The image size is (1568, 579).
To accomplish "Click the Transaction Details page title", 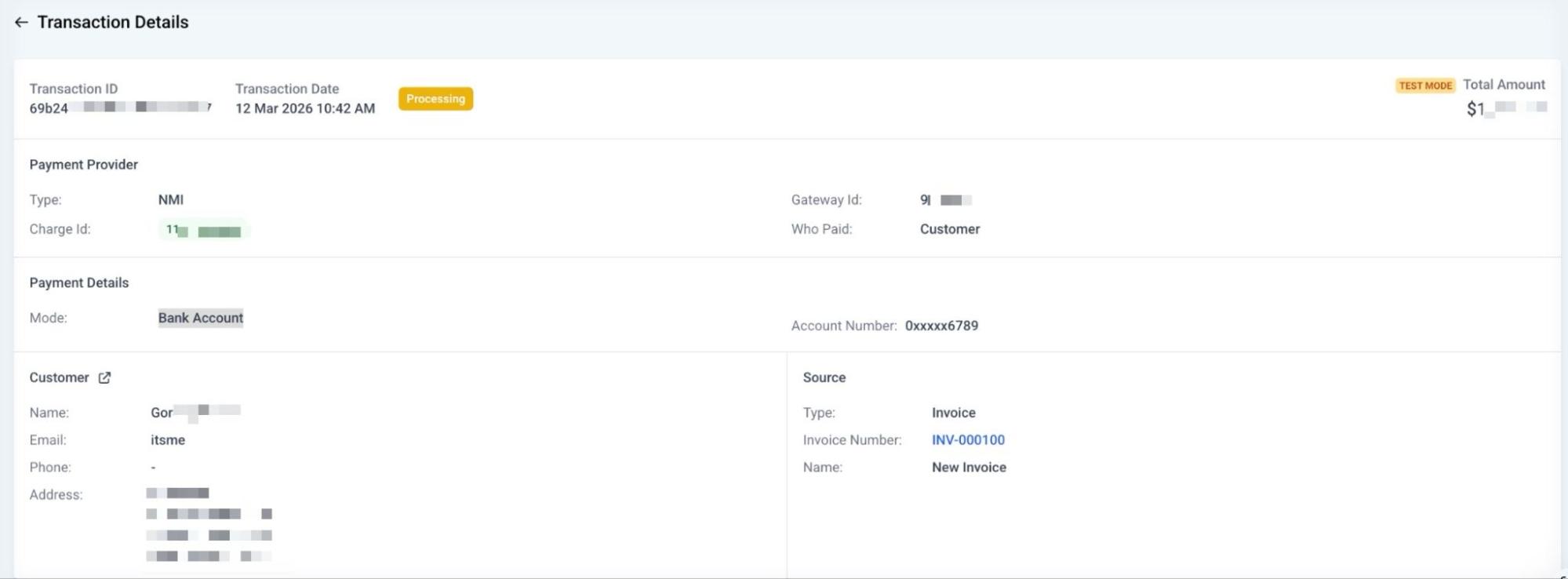I will point(113,23).
